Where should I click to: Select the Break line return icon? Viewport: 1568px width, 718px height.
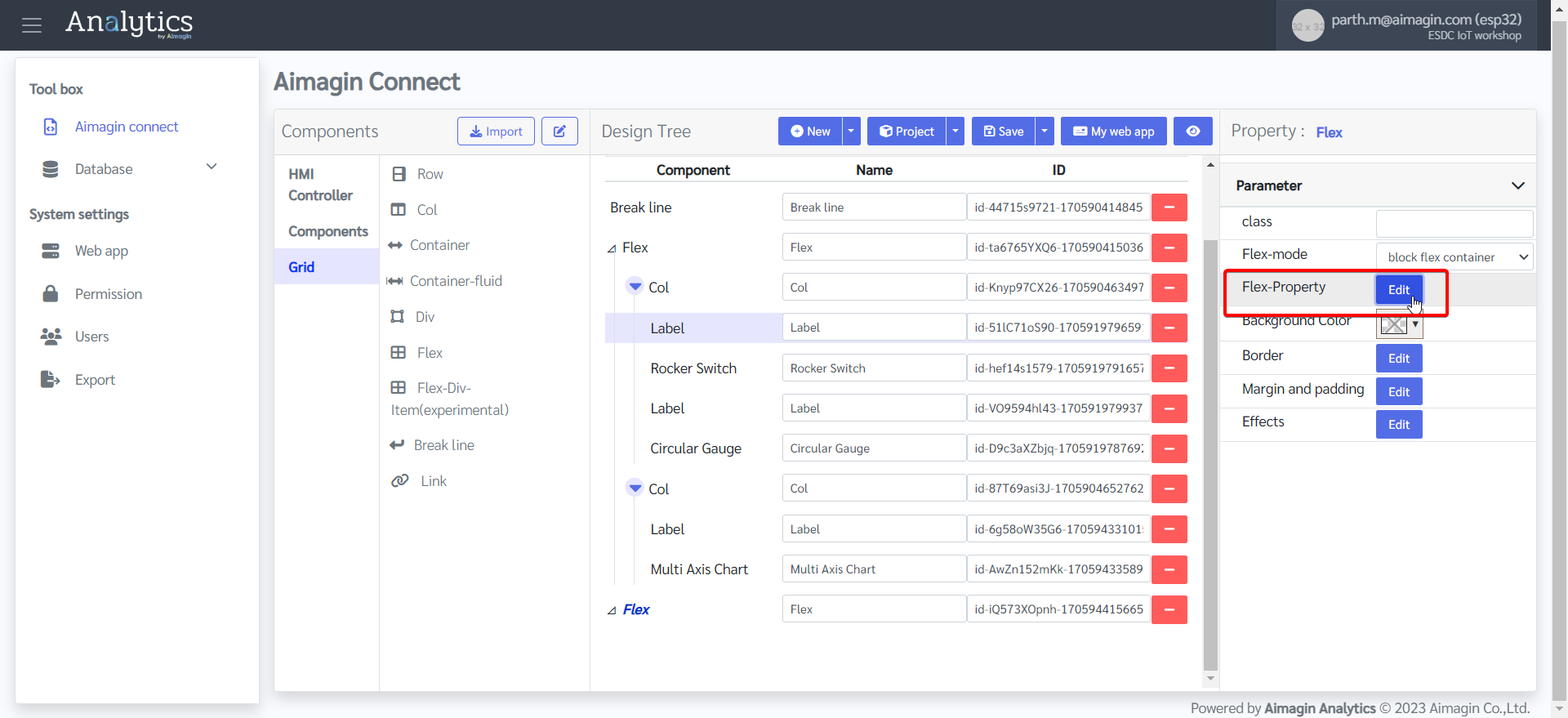(x=397, y=444)
